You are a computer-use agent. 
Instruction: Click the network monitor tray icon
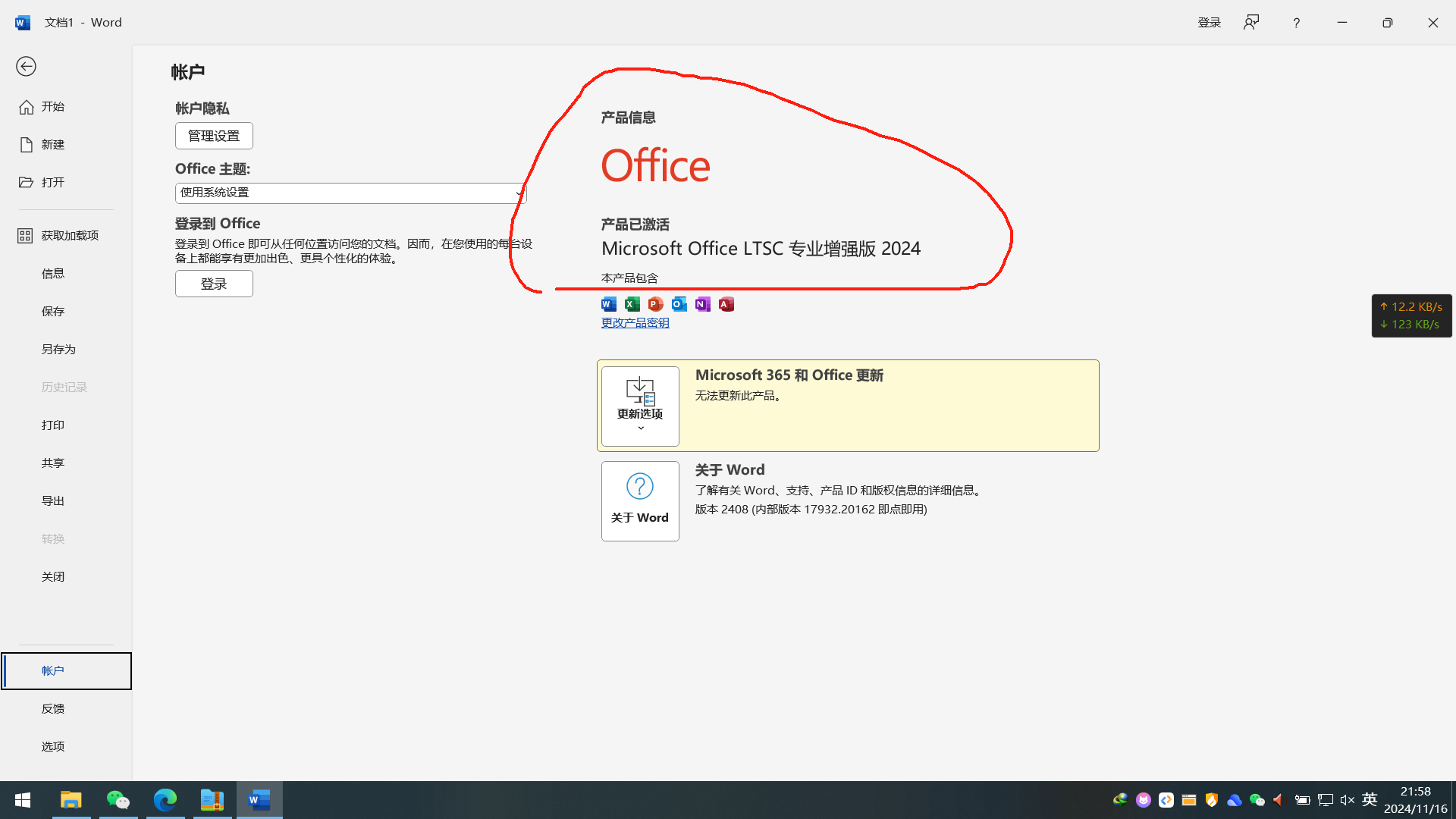point(1326,800)
